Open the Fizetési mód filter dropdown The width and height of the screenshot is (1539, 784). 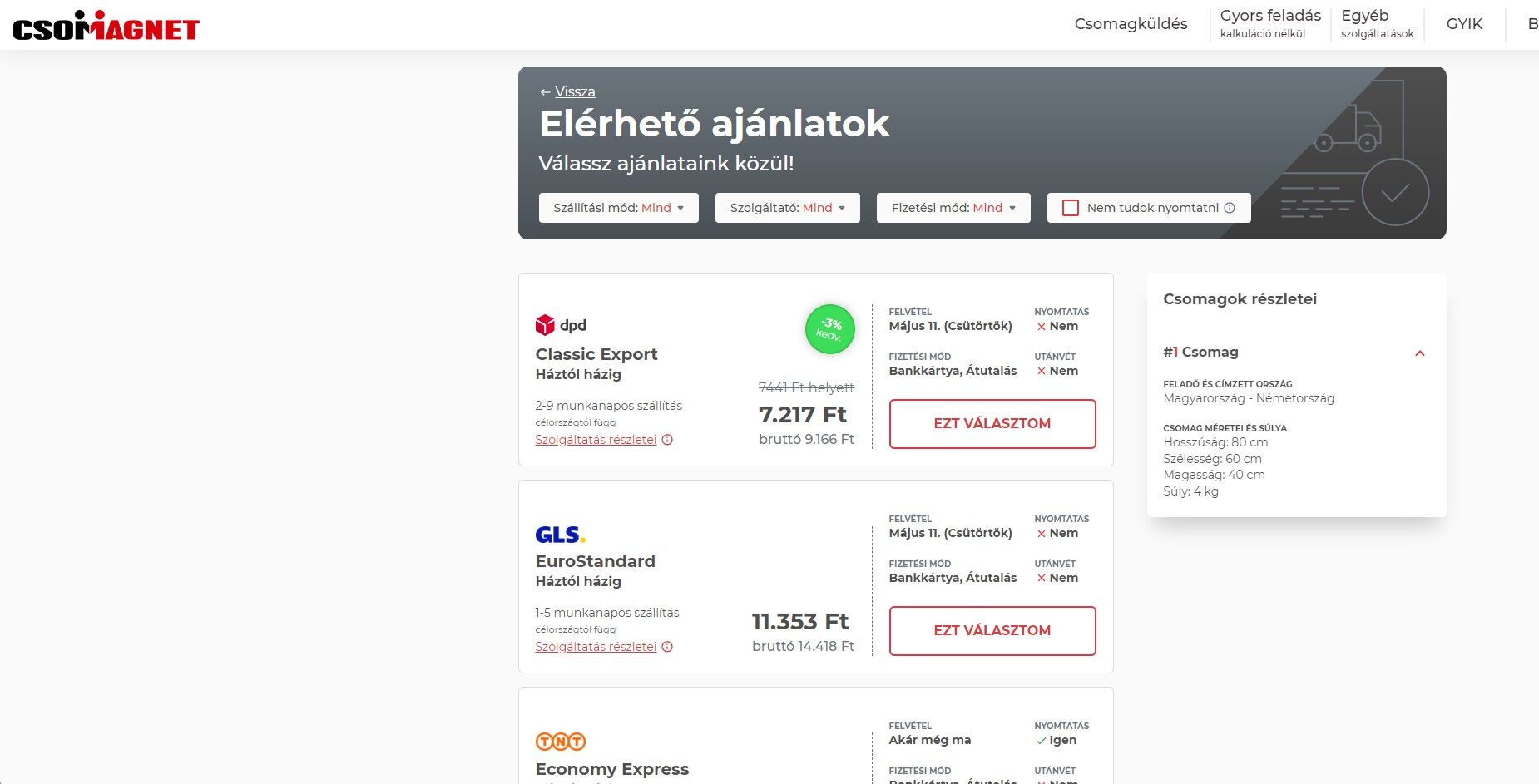pos(953,208)
